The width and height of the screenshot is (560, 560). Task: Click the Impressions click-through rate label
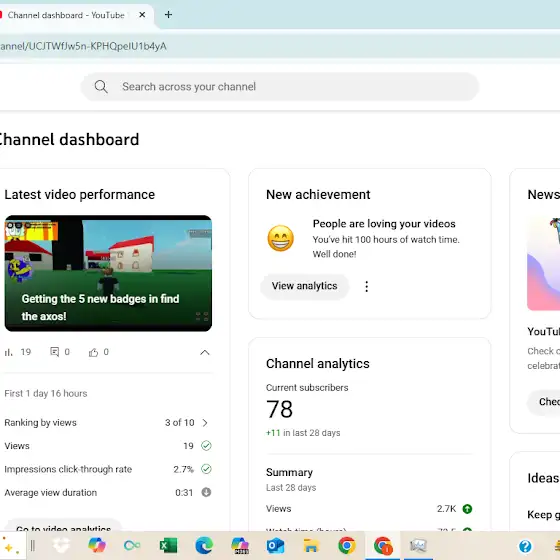(x=68, y=469)
